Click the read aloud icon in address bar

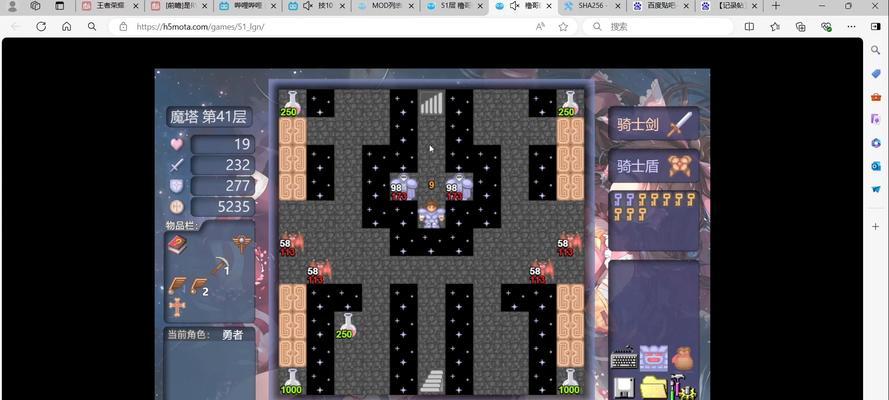point(540,27)
